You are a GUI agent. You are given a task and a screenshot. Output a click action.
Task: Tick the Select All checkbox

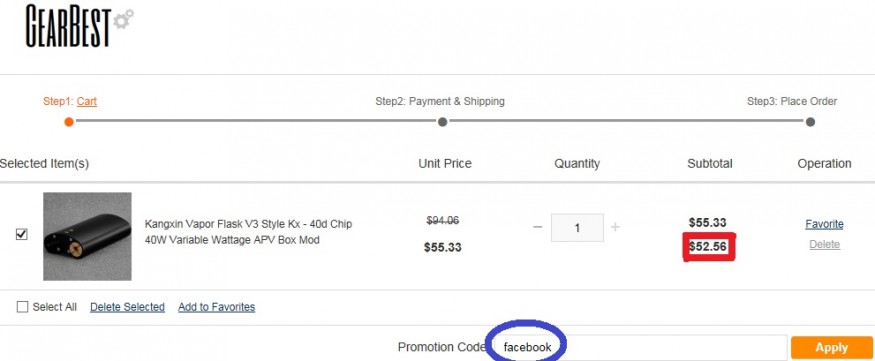click(x=22, y=307)
